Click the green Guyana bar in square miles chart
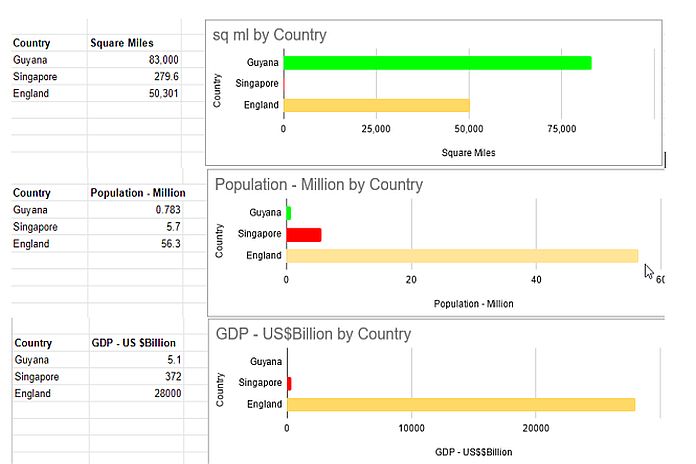Screen dimensions: 696x464 click(x=437, y=63)
